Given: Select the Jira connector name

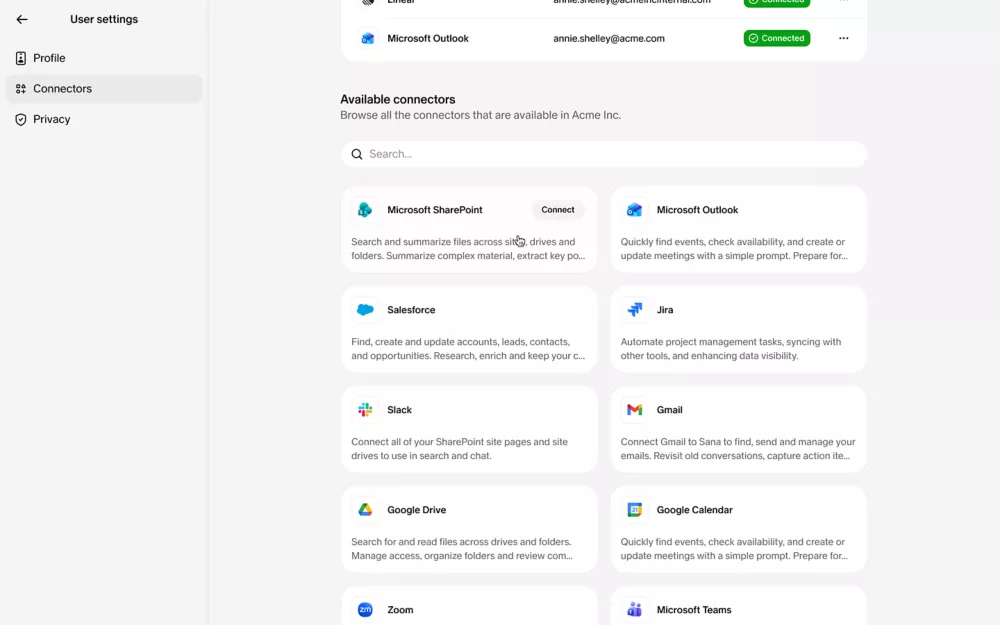Looking at the screenshot, I should click(665, 310).
